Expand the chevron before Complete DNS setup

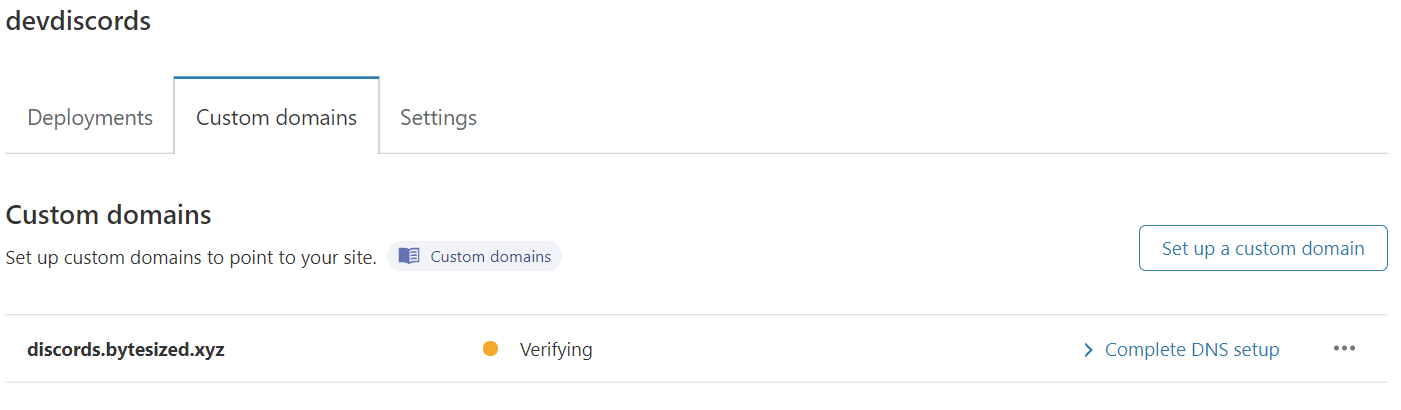pyautogui.click(x=1088, y=350)
